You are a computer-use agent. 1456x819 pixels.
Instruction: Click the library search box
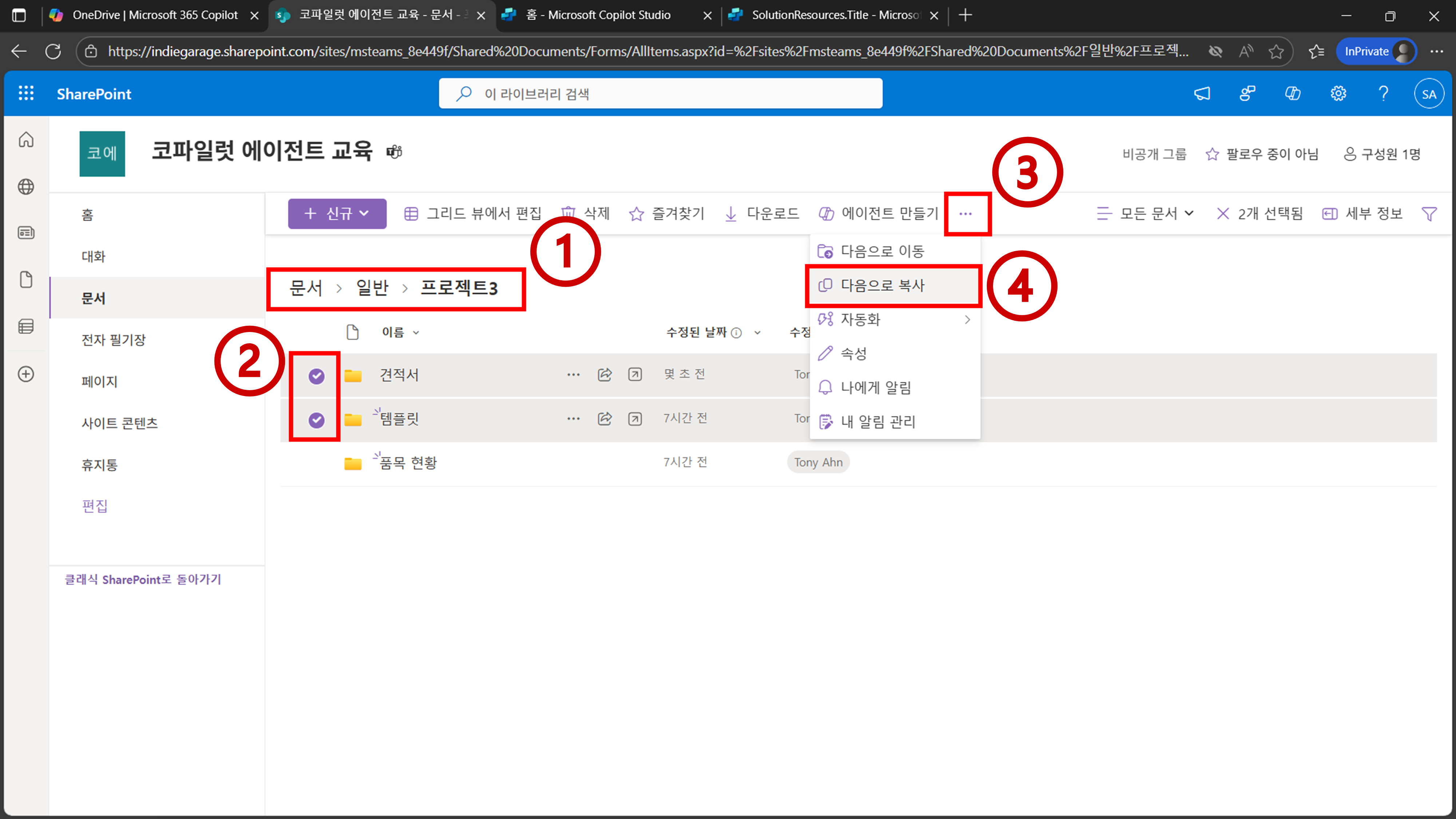[660, 93]
